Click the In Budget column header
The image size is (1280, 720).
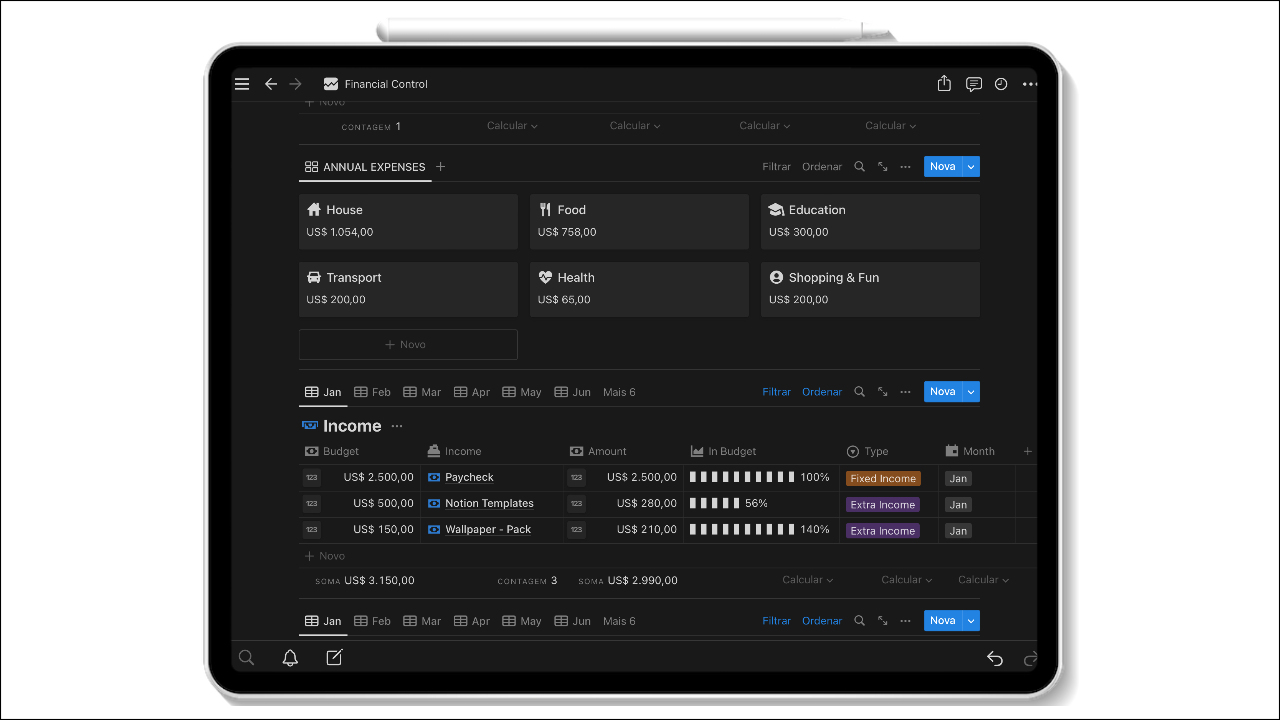coord(724,451)
